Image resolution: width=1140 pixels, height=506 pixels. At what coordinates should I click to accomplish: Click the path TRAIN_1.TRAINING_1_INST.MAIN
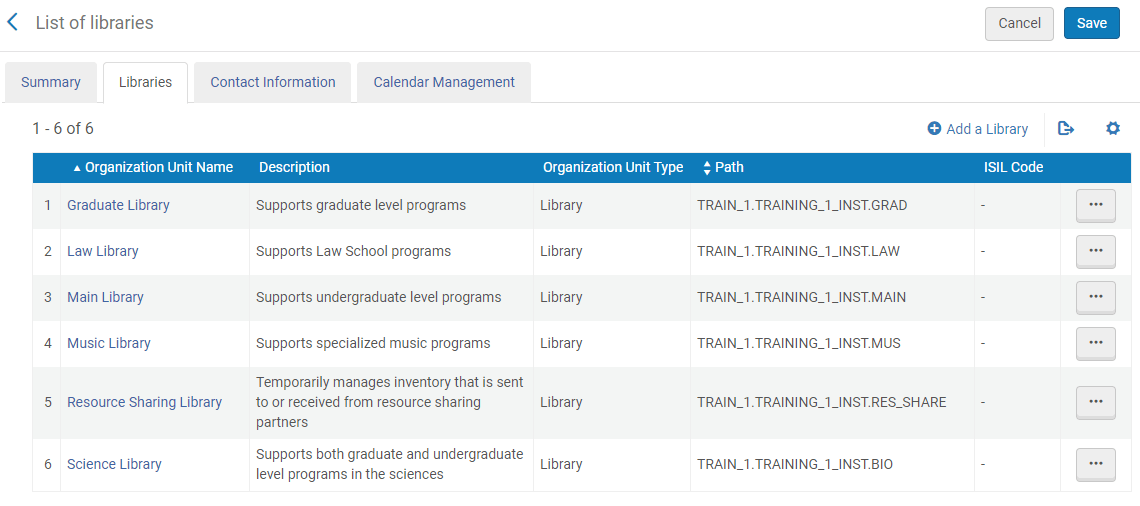pos(801,297)
